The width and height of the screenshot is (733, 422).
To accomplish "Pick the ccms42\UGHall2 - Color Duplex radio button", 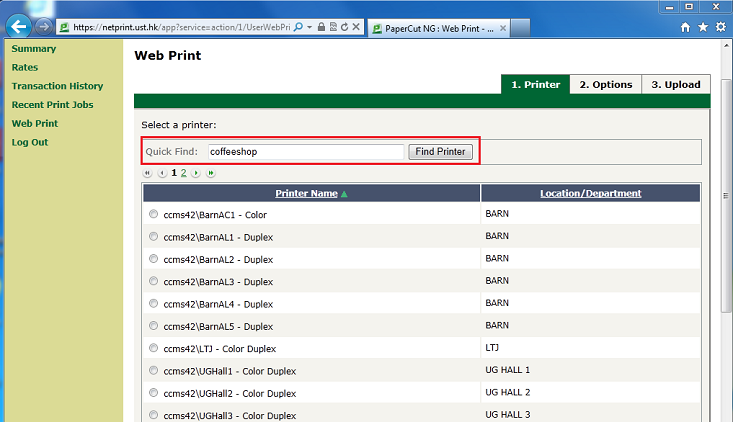I will coord(153,393).
